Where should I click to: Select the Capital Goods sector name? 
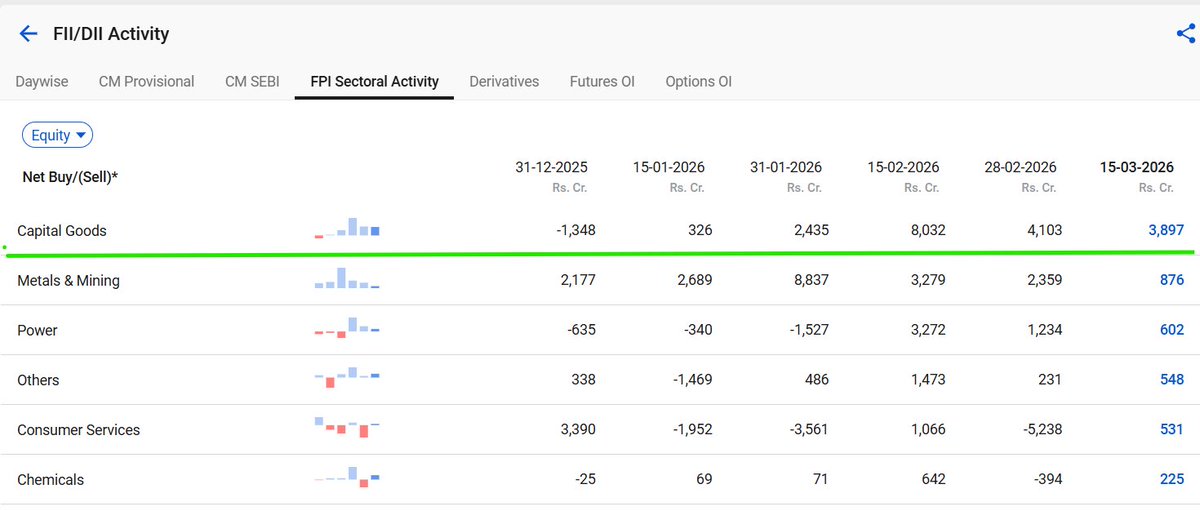[x=62, y=230]
